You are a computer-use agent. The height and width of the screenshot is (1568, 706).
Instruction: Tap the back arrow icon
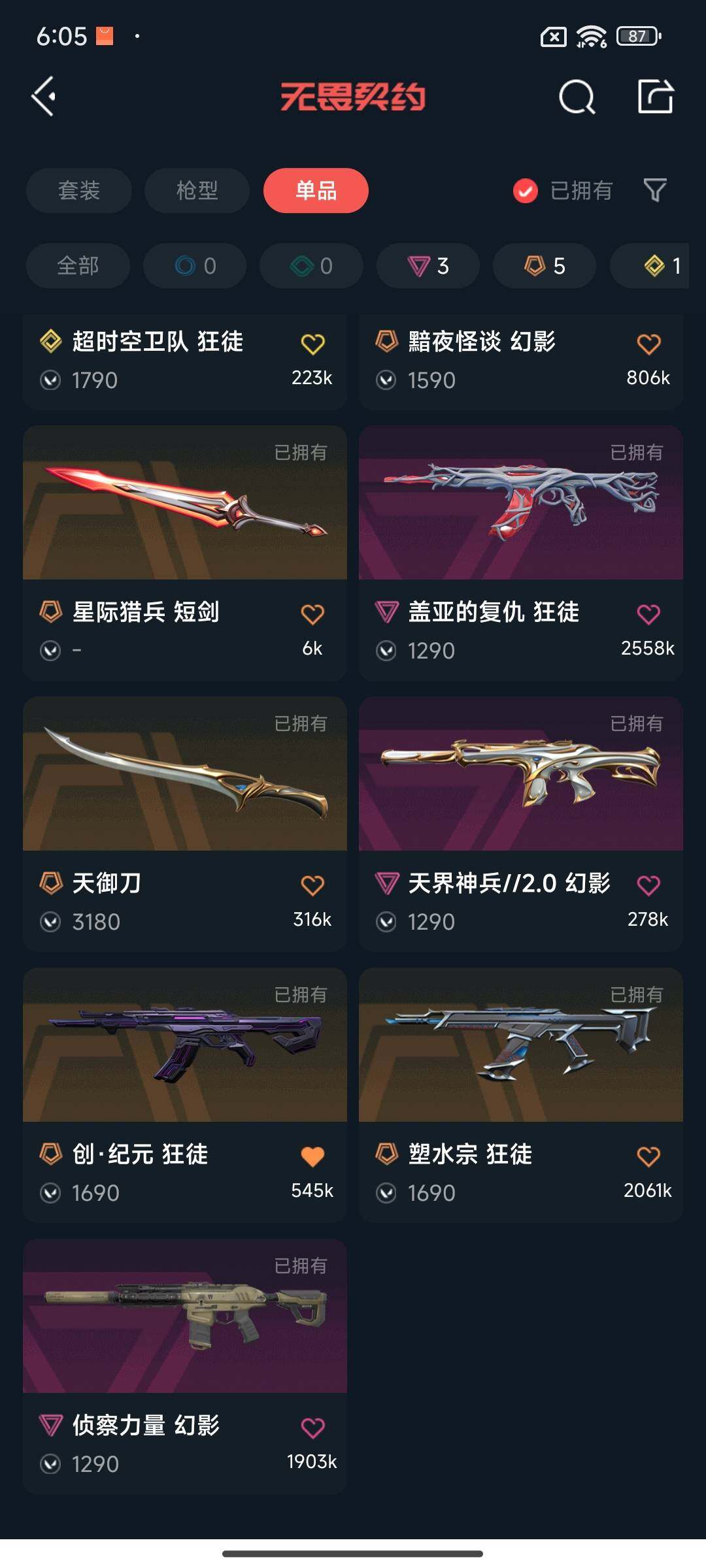pyautogui.click(x=43, y=97)
